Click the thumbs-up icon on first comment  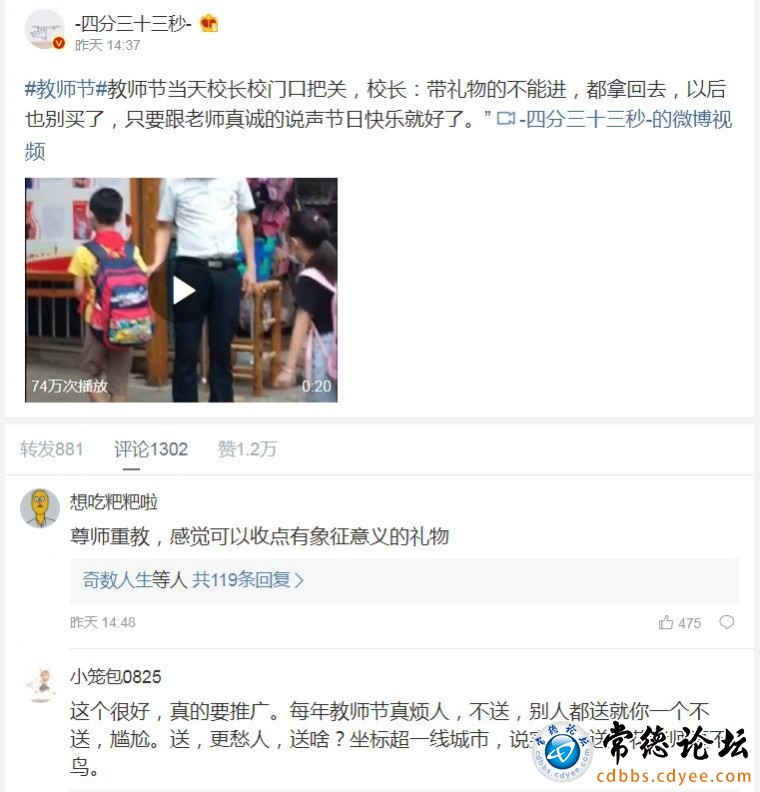[x=666, y=622]
